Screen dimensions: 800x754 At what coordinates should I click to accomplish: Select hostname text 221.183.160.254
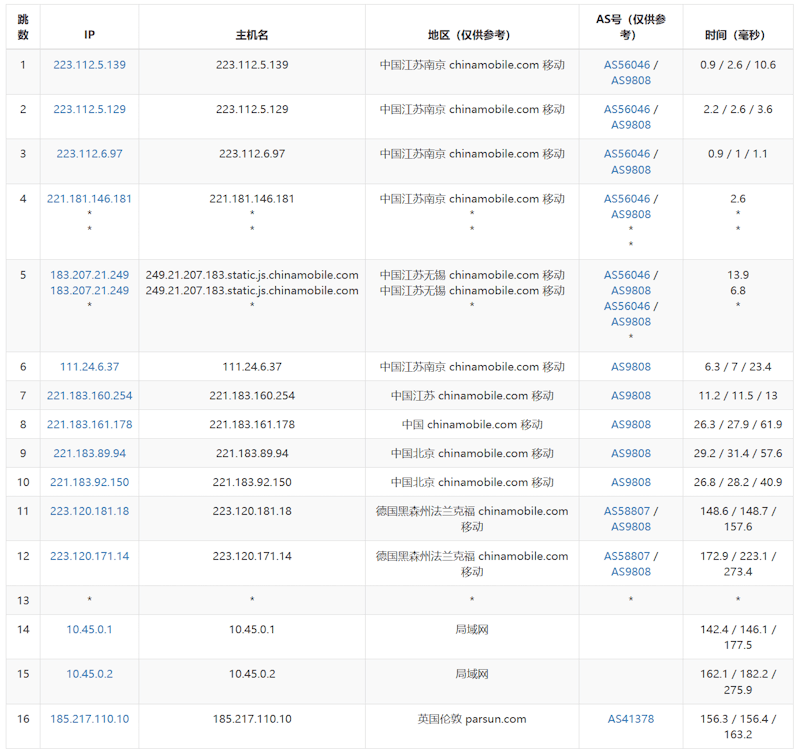click(252, 395)
